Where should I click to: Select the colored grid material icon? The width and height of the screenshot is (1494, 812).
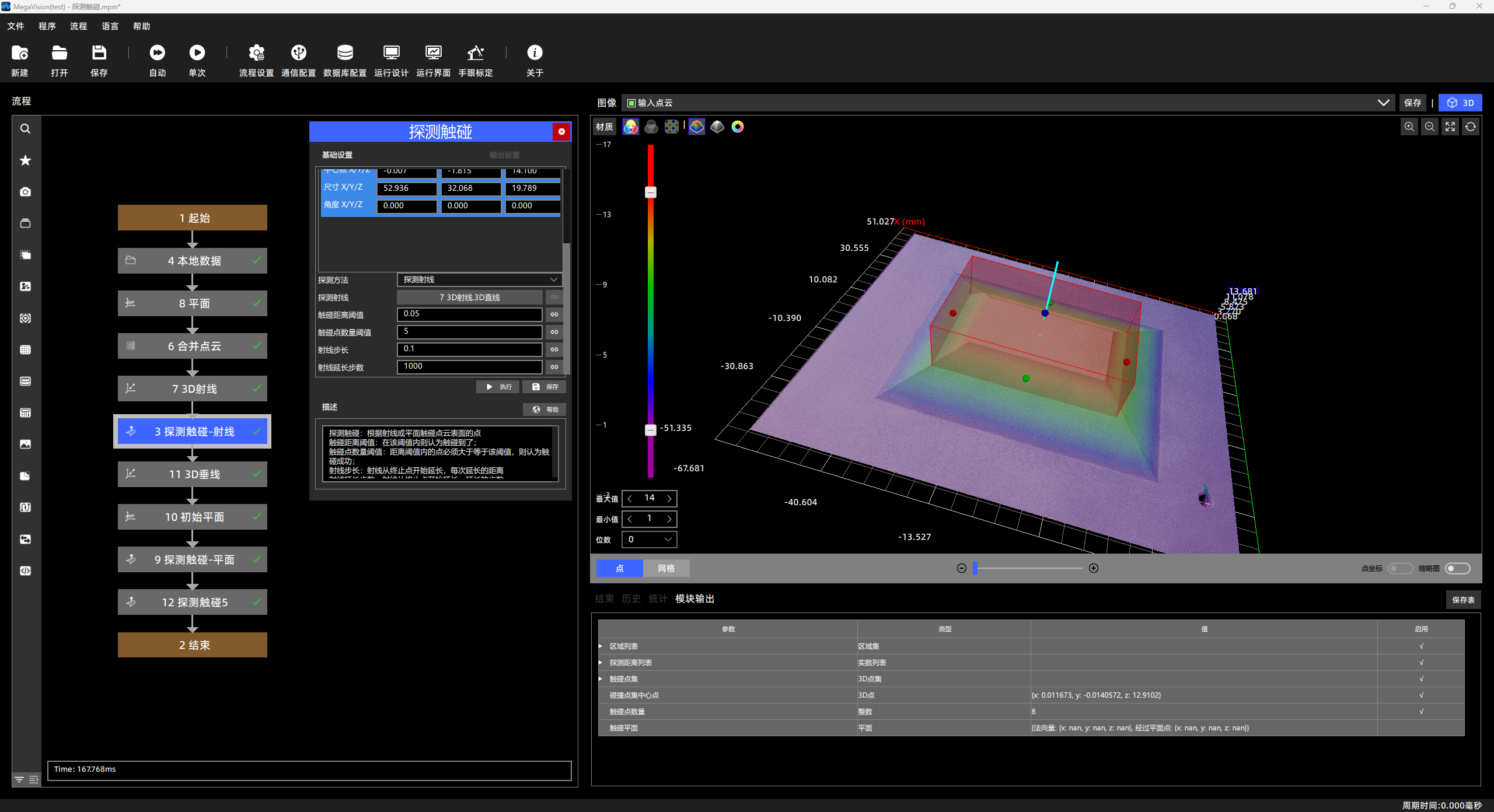(x=672, y=127)
